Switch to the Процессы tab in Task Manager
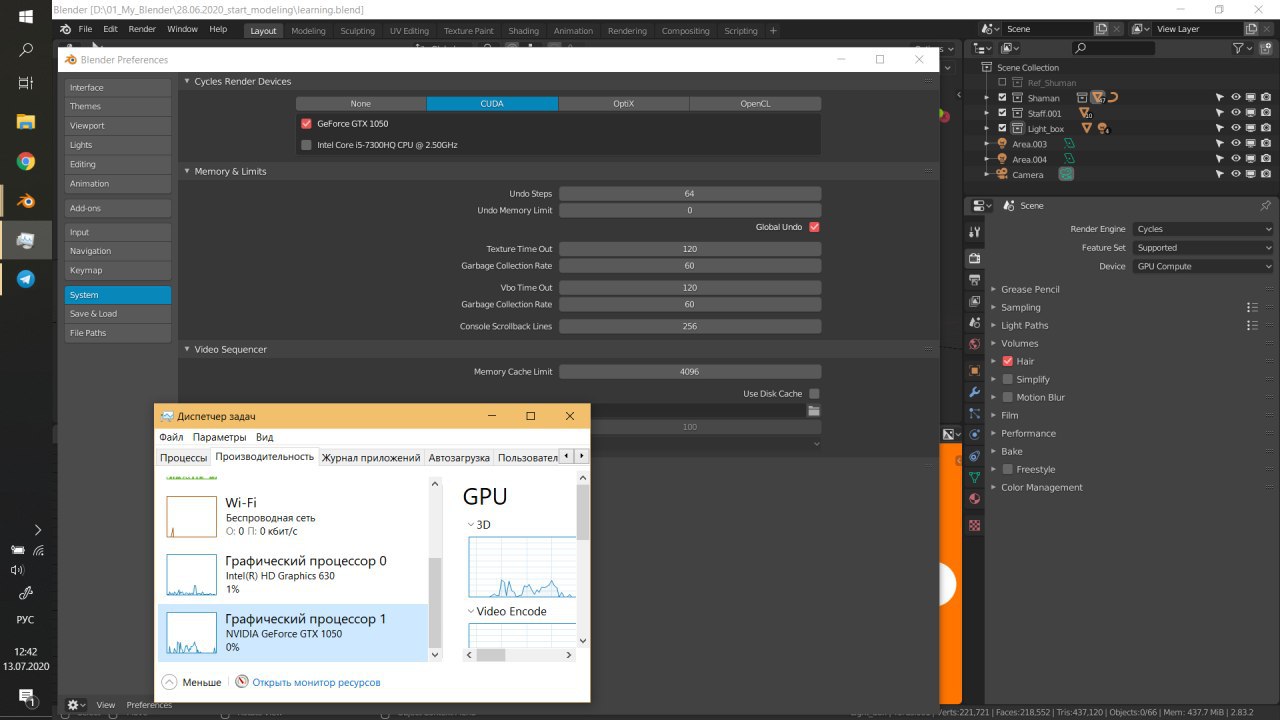1280x720 pixels. click(x=183, y=457)
